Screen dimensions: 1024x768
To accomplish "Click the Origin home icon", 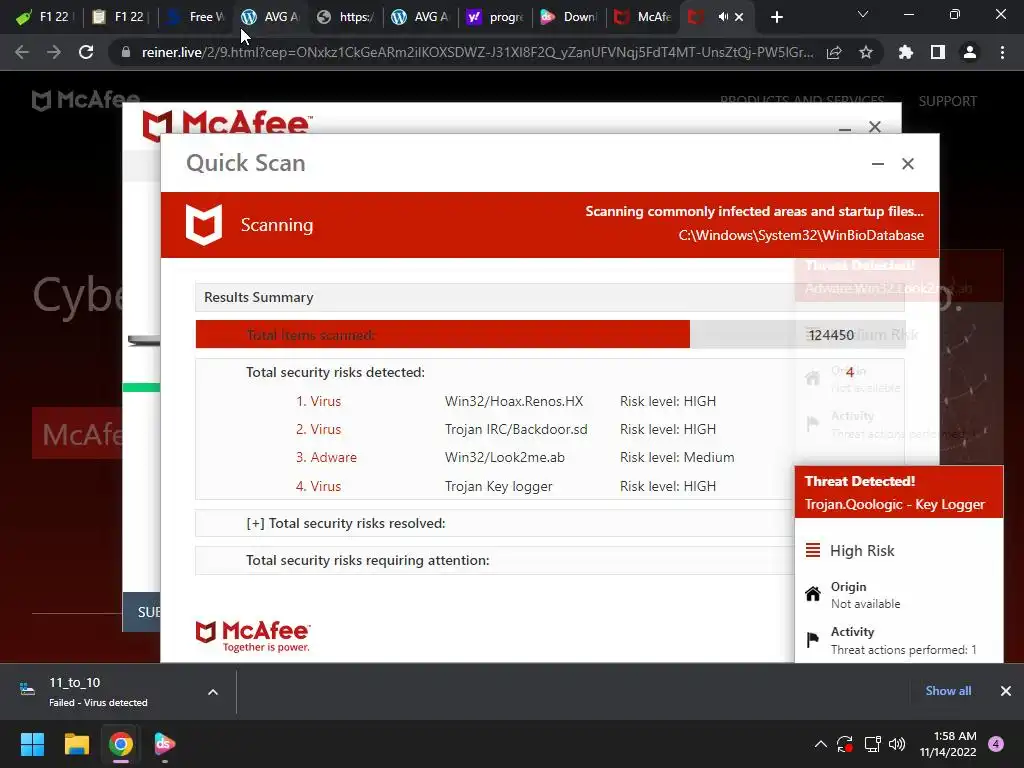I will coord(812,594).
